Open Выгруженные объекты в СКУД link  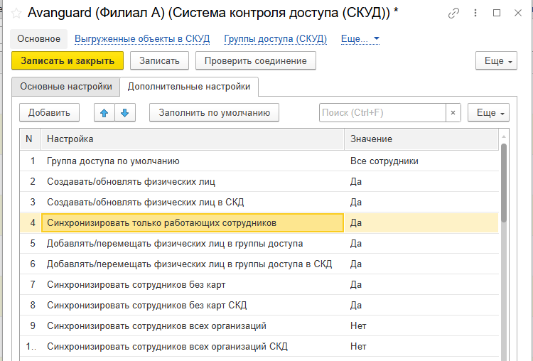coord(142,39)
